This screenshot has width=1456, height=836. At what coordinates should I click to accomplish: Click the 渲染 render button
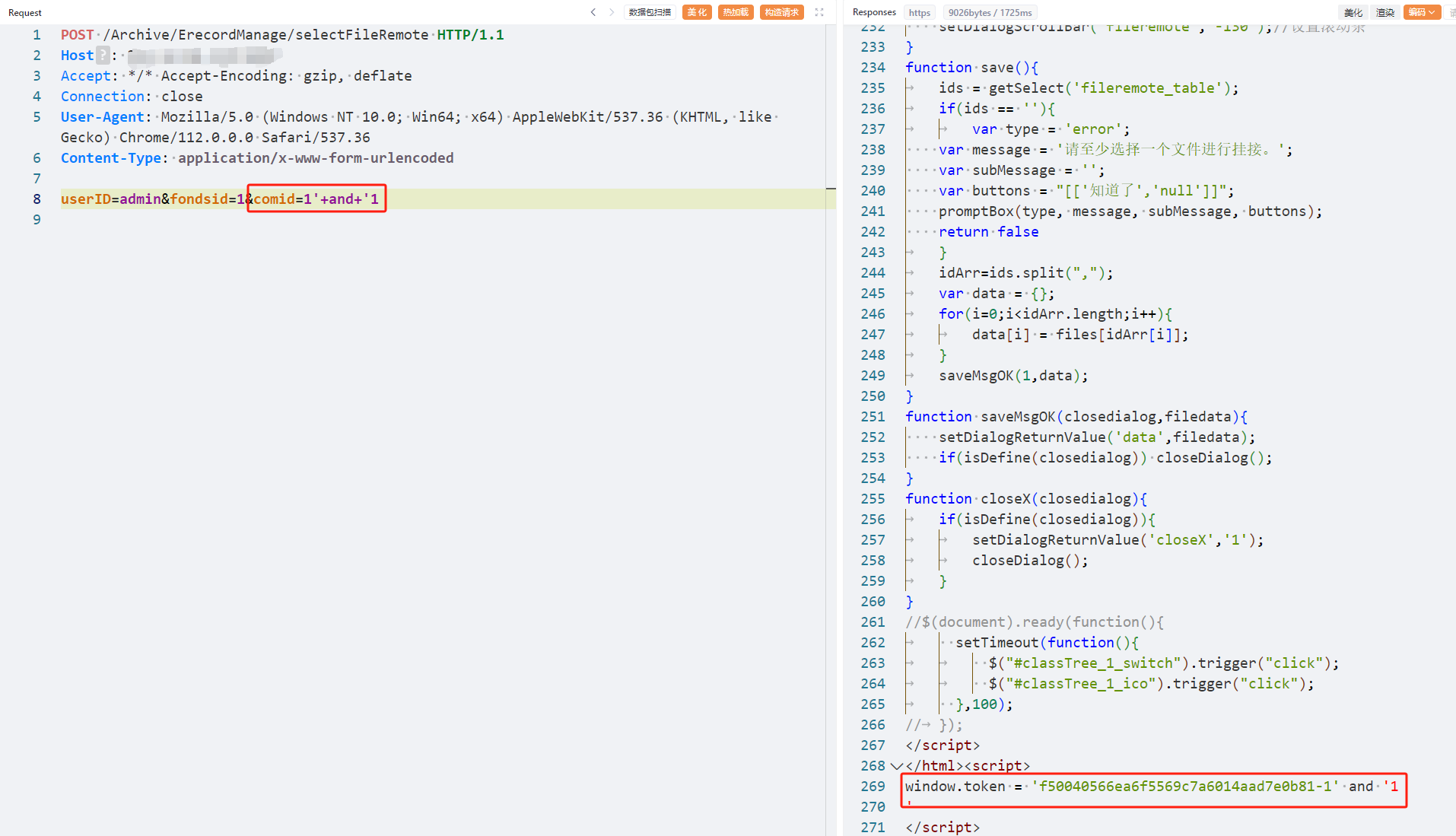[1384, 12]
